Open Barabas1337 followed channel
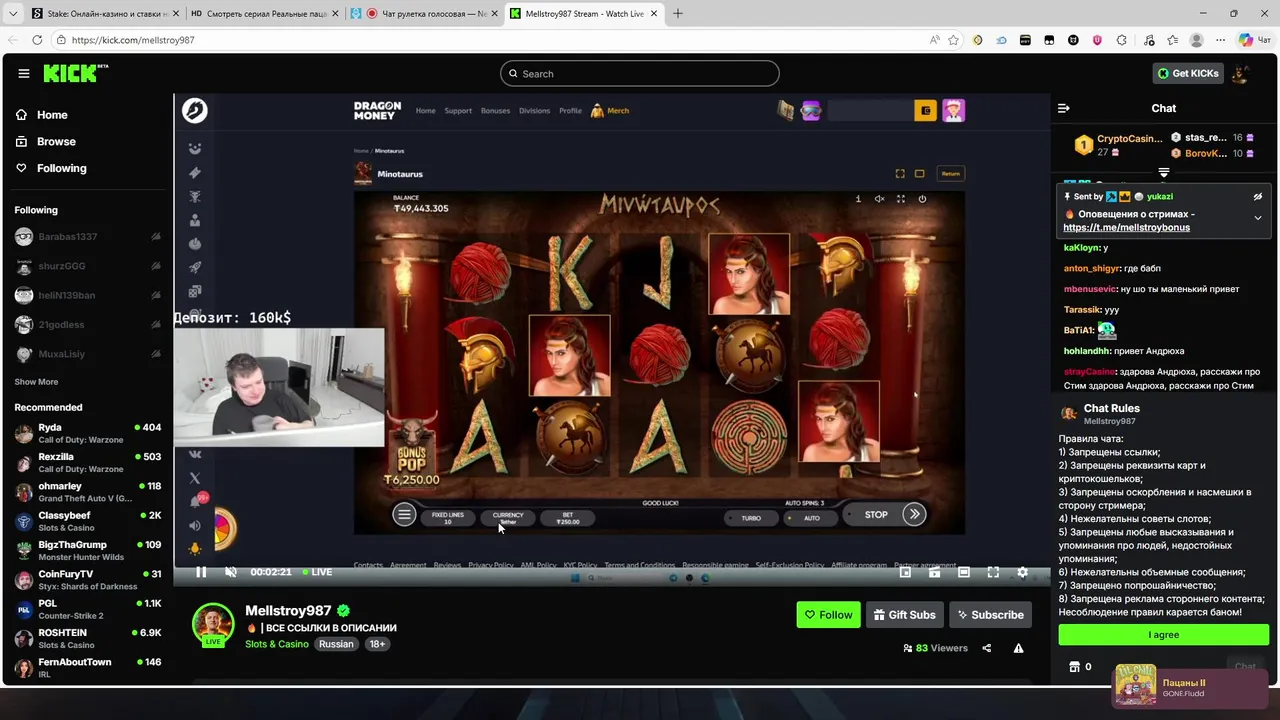 [x=87, y=237]
